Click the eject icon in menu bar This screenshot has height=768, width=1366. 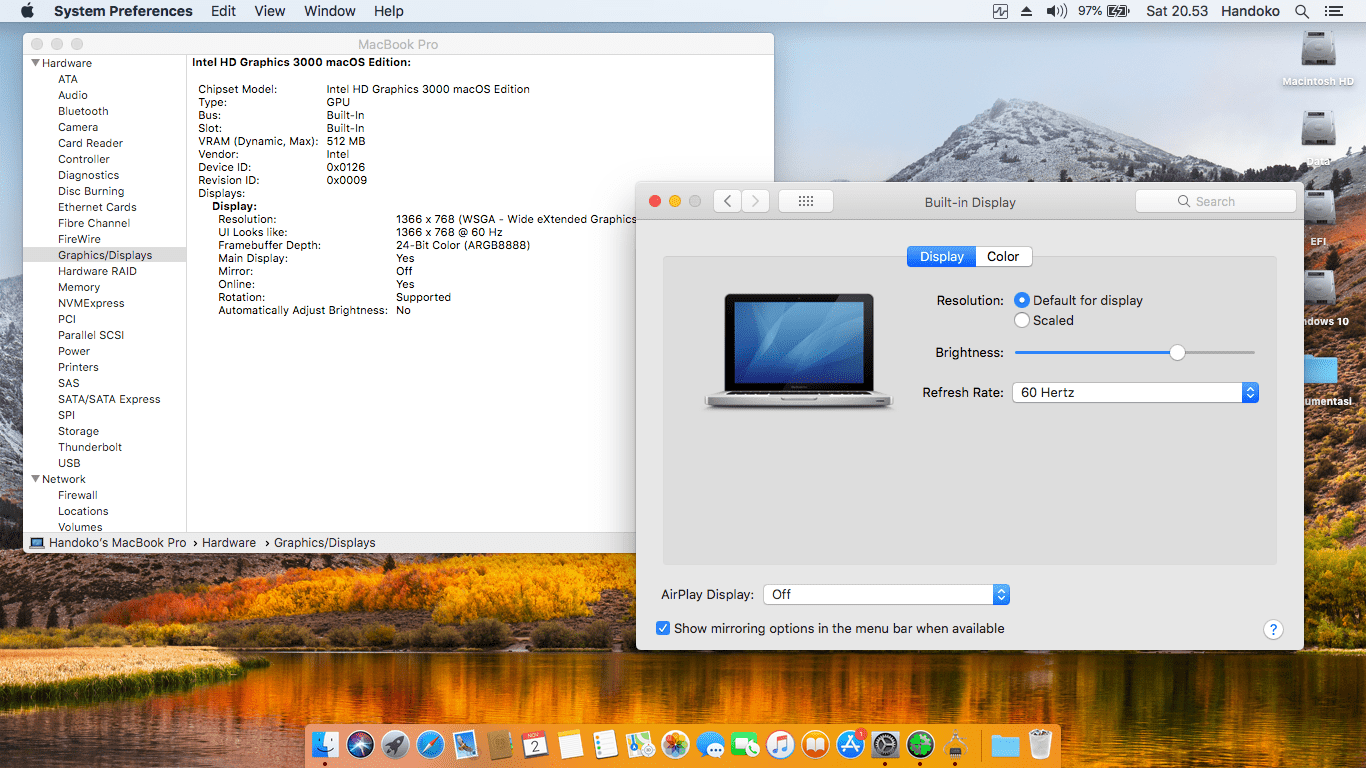pos(1027,11)
